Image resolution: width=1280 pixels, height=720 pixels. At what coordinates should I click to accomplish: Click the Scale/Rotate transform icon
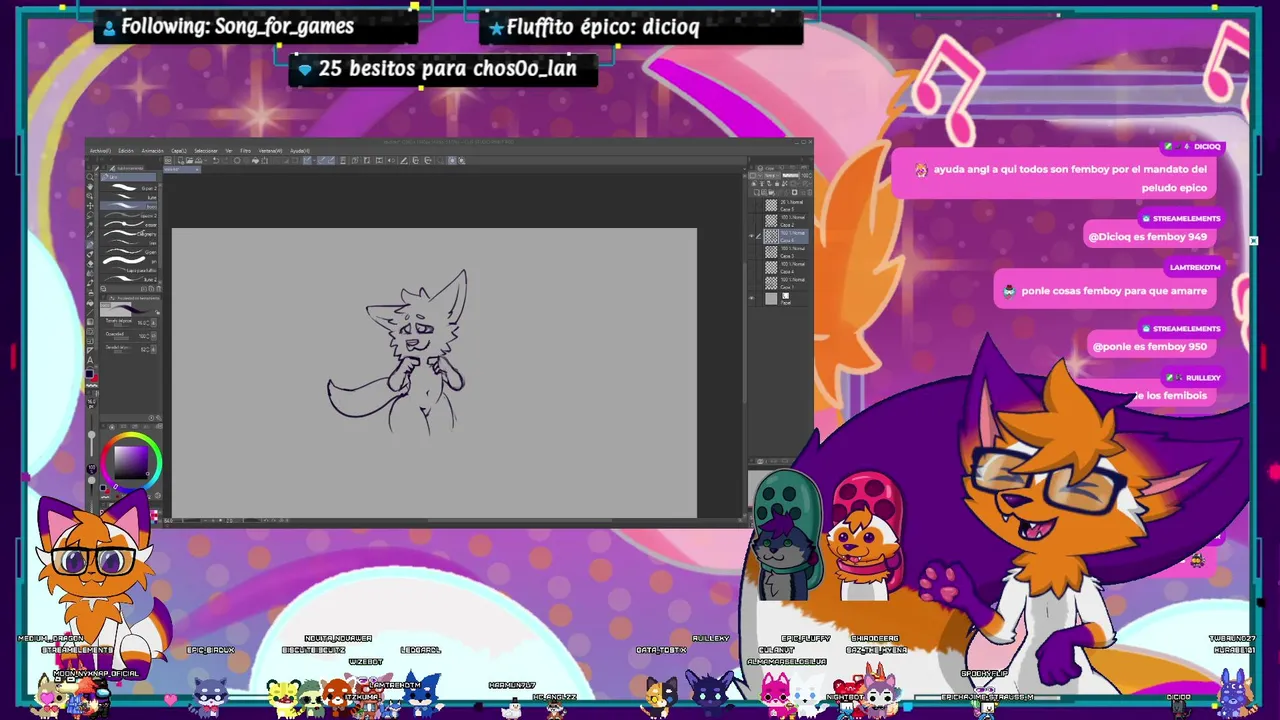pyautogui.click(x=264, y=161)
